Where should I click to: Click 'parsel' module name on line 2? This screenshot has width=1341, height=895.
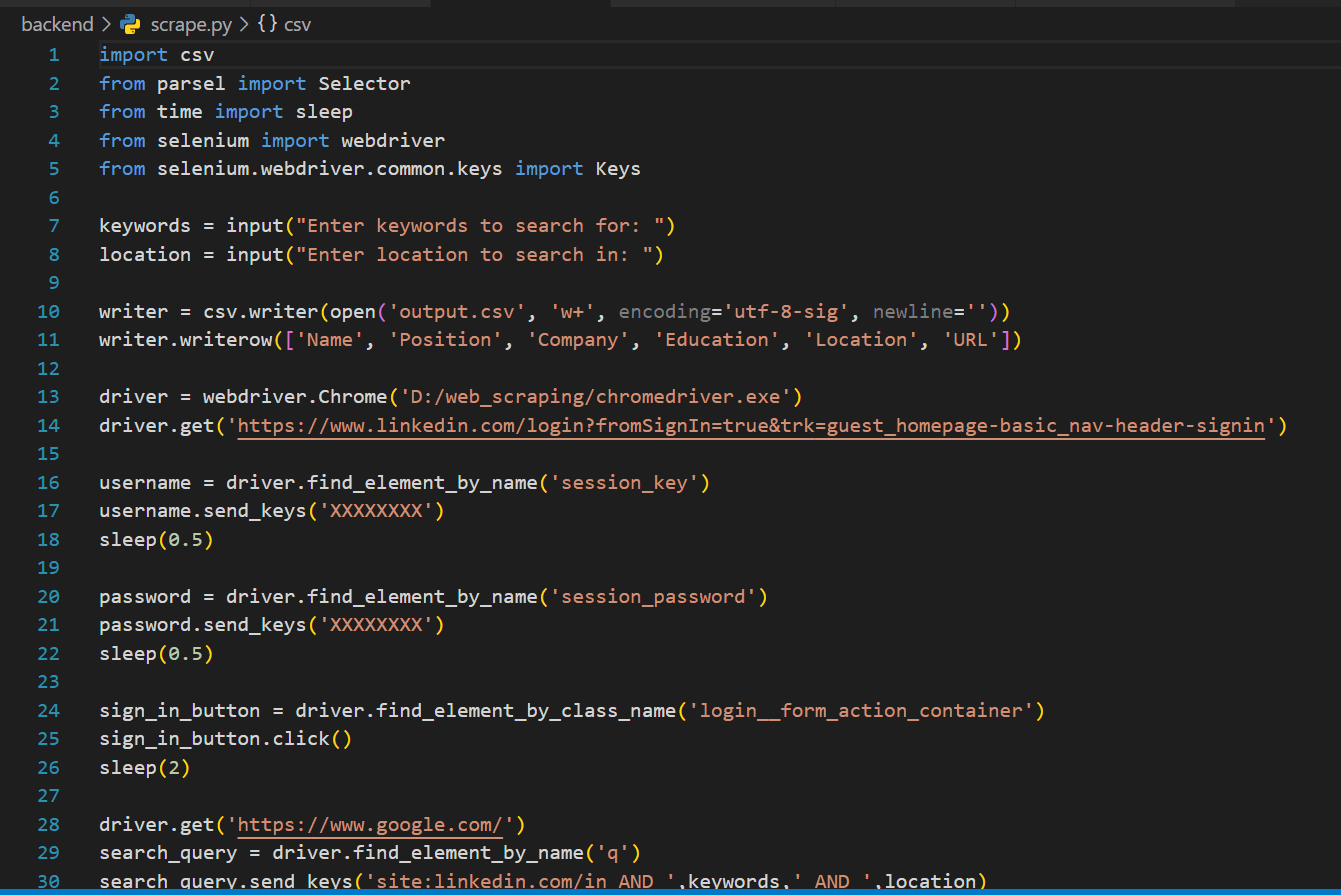tap(191, 83)
